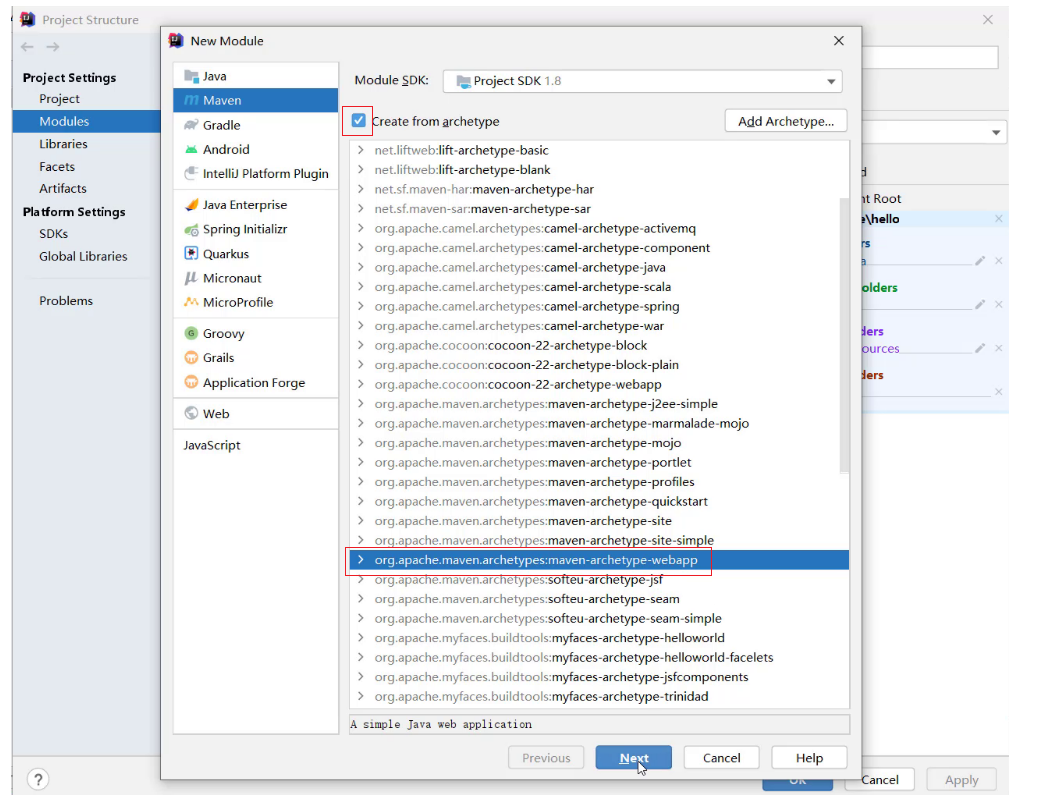Expand lift-archetype-basic entry
This screenshot has width=1044, height=802.
tap(360, 150)
